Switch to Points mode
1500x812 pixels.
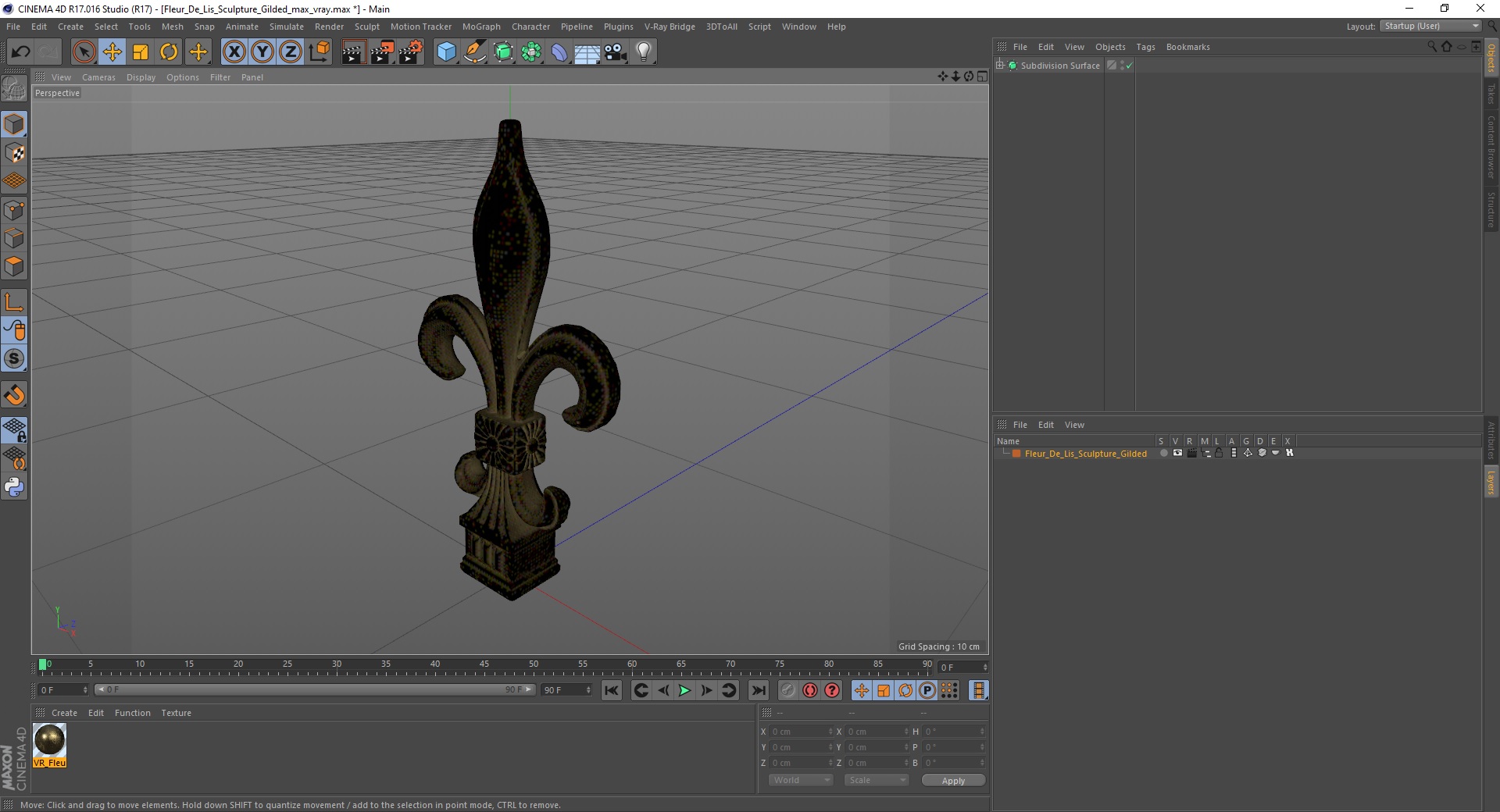[14, 210]
